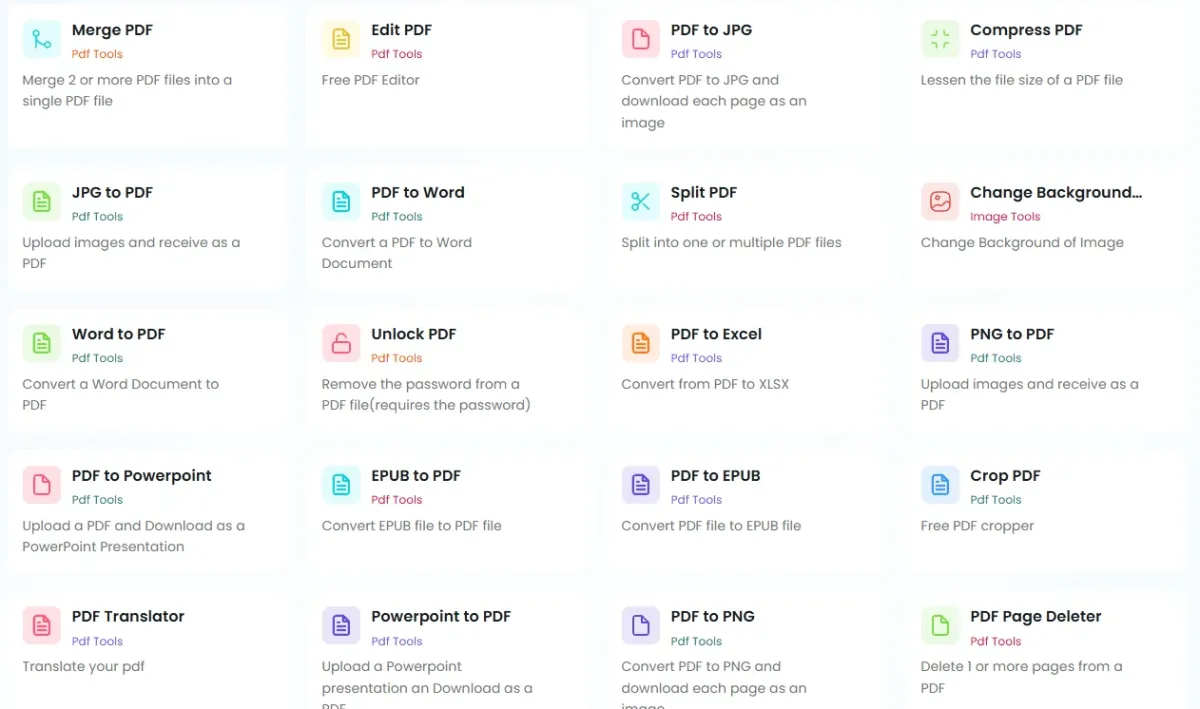The height and width of the screenshot is (709, 1200).
Task: Click the Merge PDF branch icon
Action: pos(41,39)
